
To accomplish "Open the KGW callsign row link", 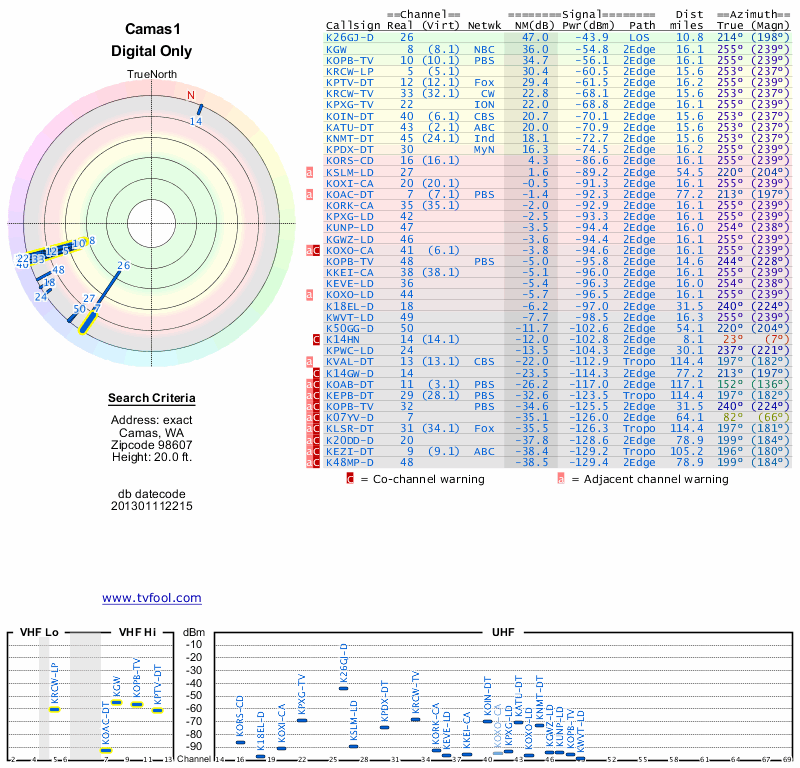I will pos(337,48).
